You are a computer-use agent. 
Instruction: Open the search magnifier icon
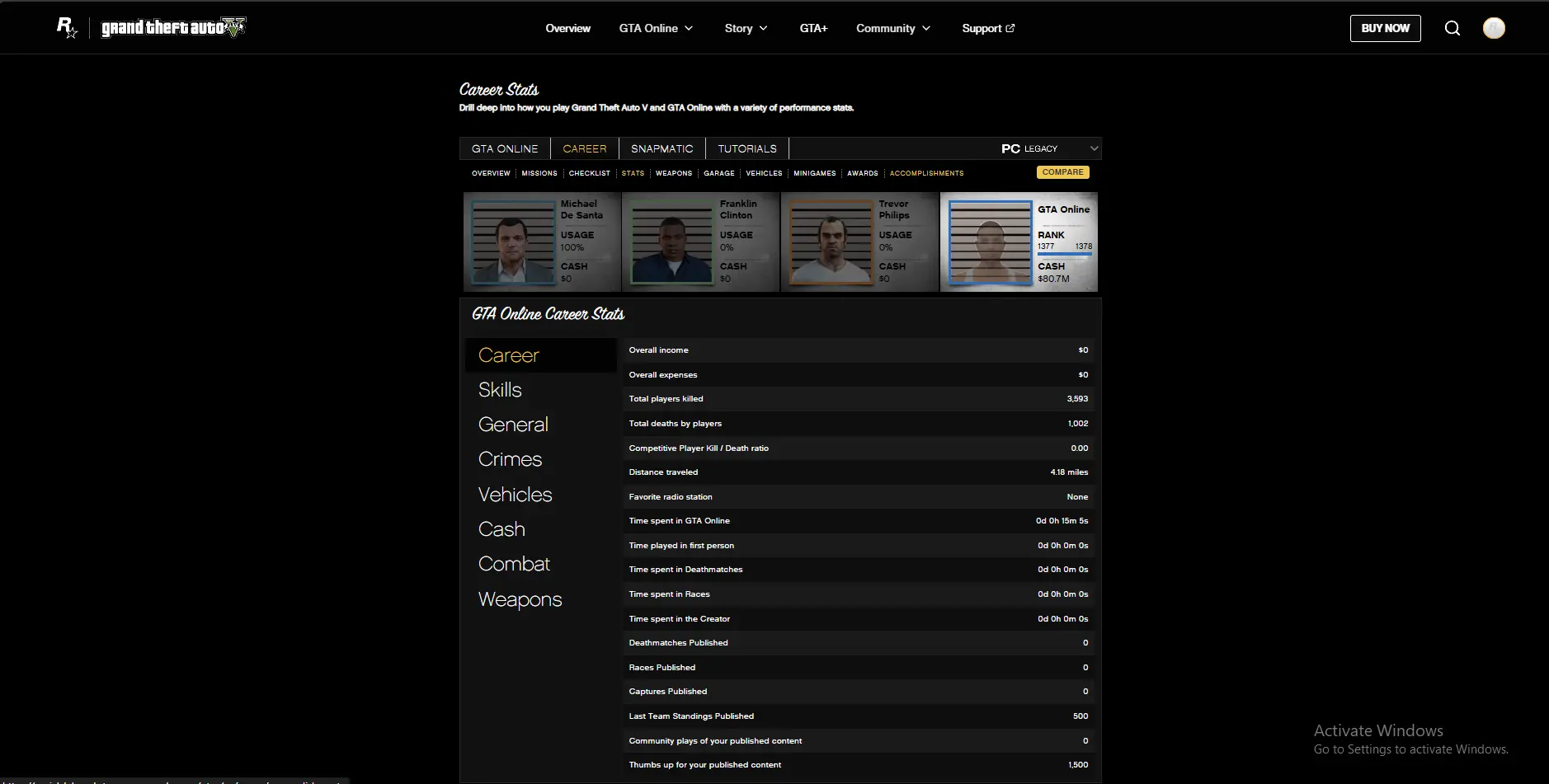tap(1452, 28)
